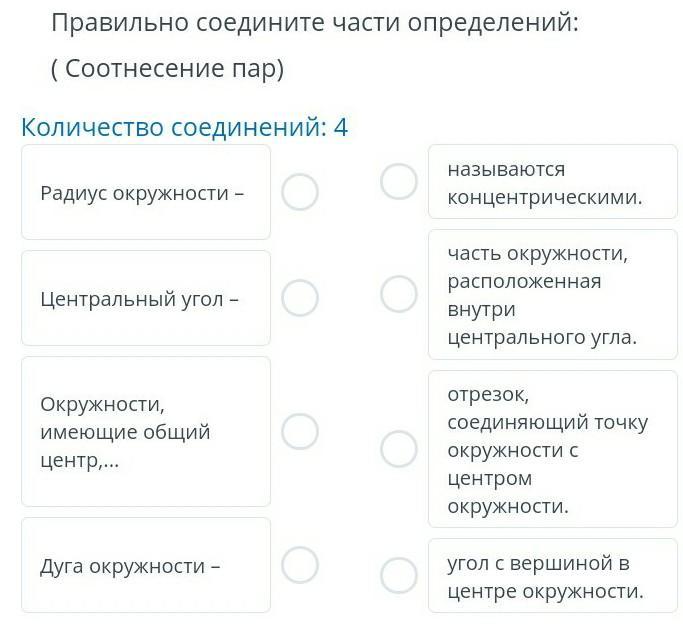Click the number 4 in connections count
The width and height of the screenshot is (683, 635).
(340, 127)
